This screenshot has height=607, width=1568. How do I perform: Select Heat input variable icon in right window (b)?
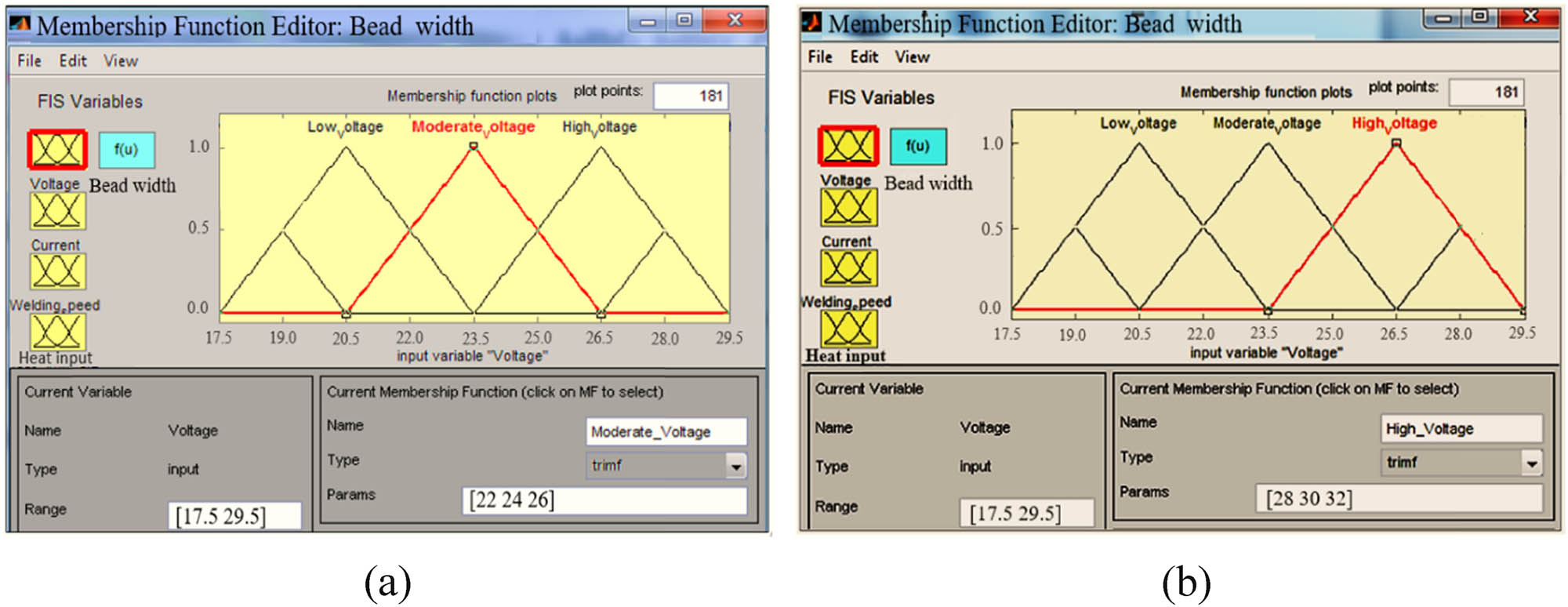point(848,329)
